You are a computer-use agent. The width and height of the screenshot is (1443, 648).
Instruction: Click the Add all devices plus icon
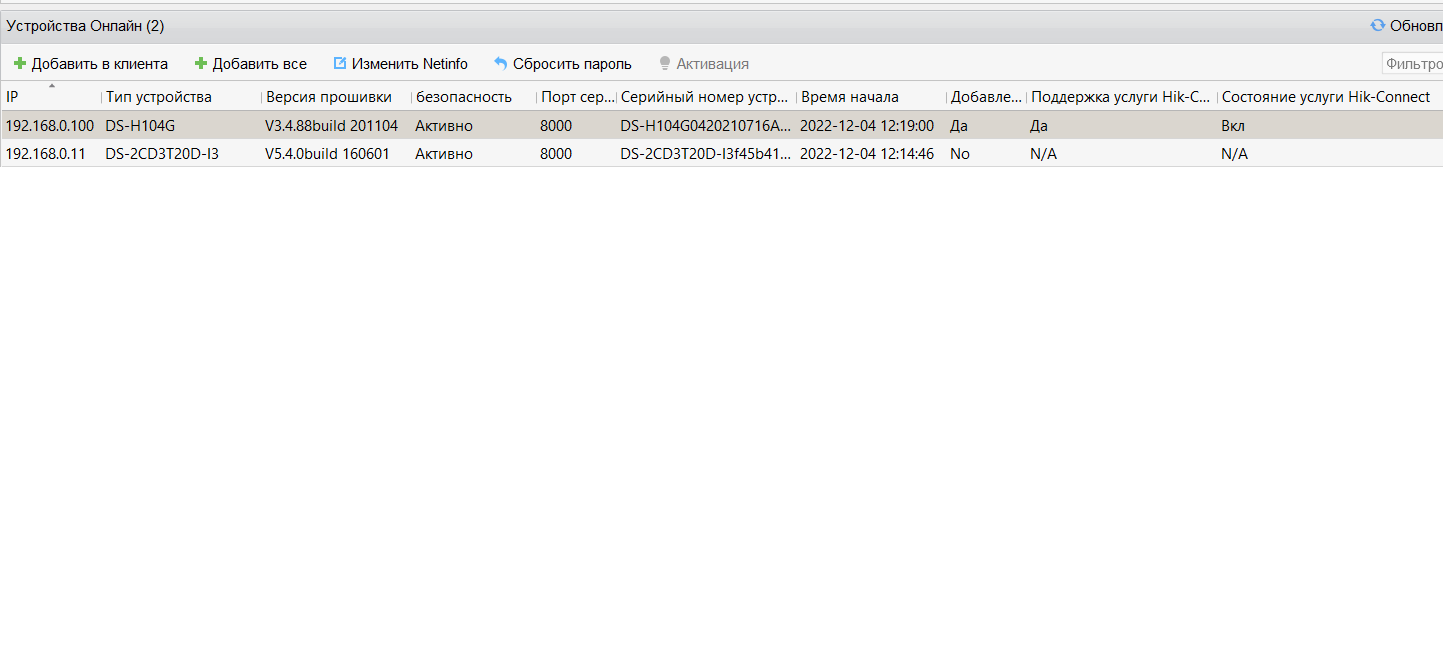click(x=200, y=64)
